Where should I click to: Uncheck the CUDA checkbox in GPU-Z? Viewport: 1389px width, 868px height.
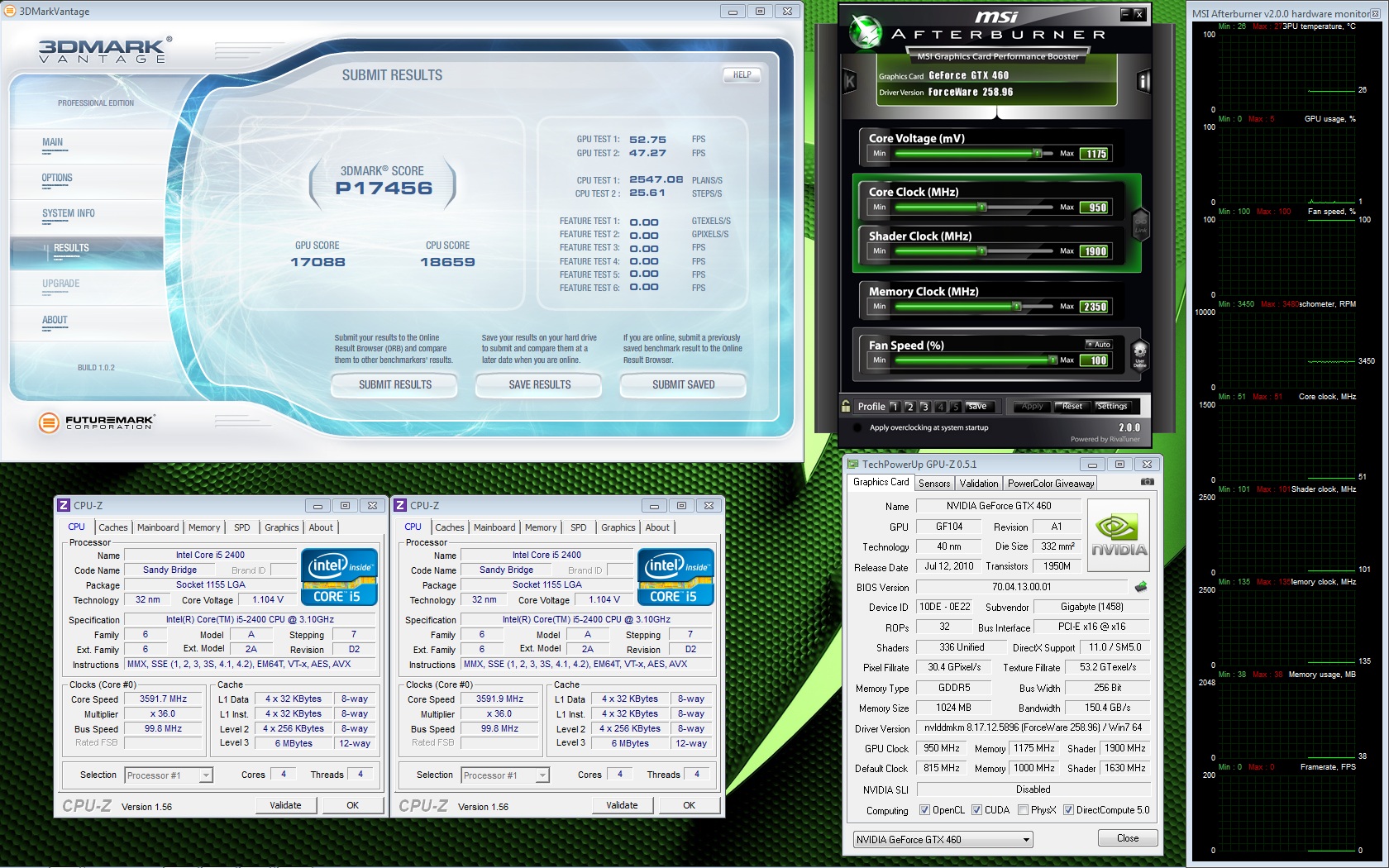(976, 810)
